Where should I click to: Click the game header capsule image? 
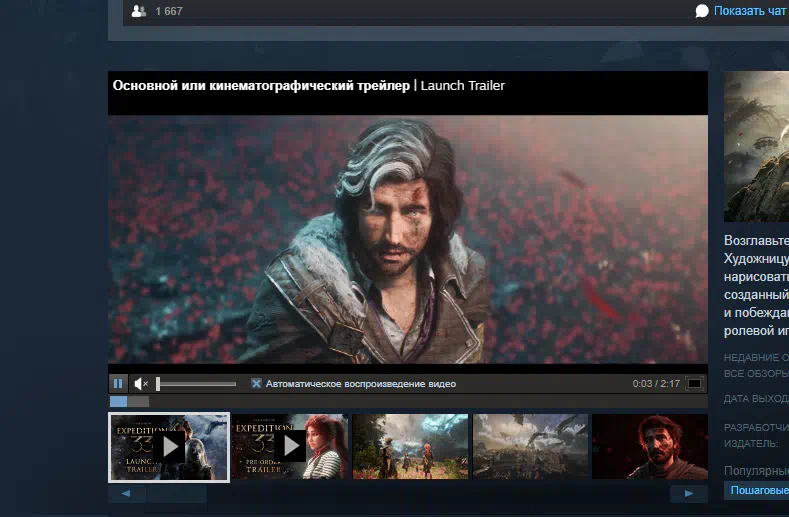[756, 146]
